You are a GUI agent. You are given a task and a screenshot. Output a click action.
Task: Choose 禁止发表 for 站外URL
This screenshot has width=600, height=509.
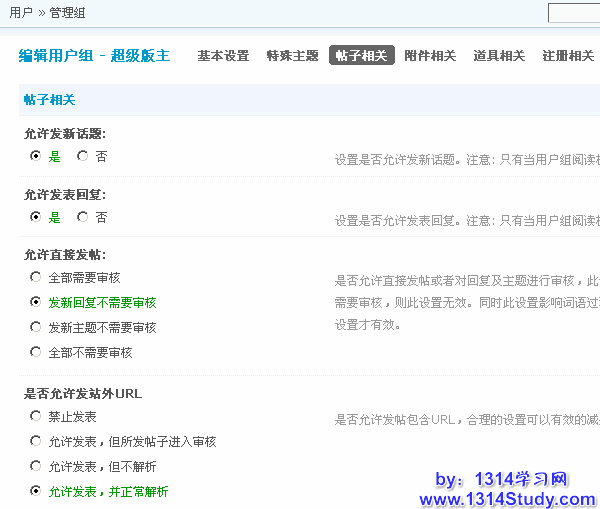(36, 415)
